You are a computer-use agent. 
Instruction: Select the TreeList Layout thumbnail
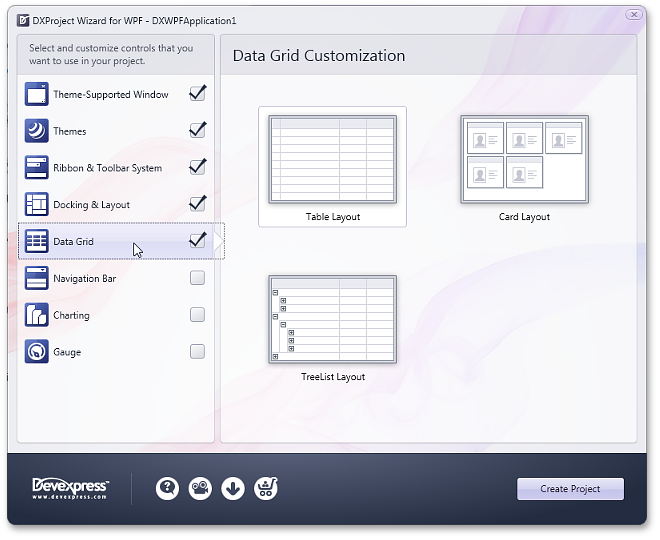pyautogui.click(x=333, y=319)
